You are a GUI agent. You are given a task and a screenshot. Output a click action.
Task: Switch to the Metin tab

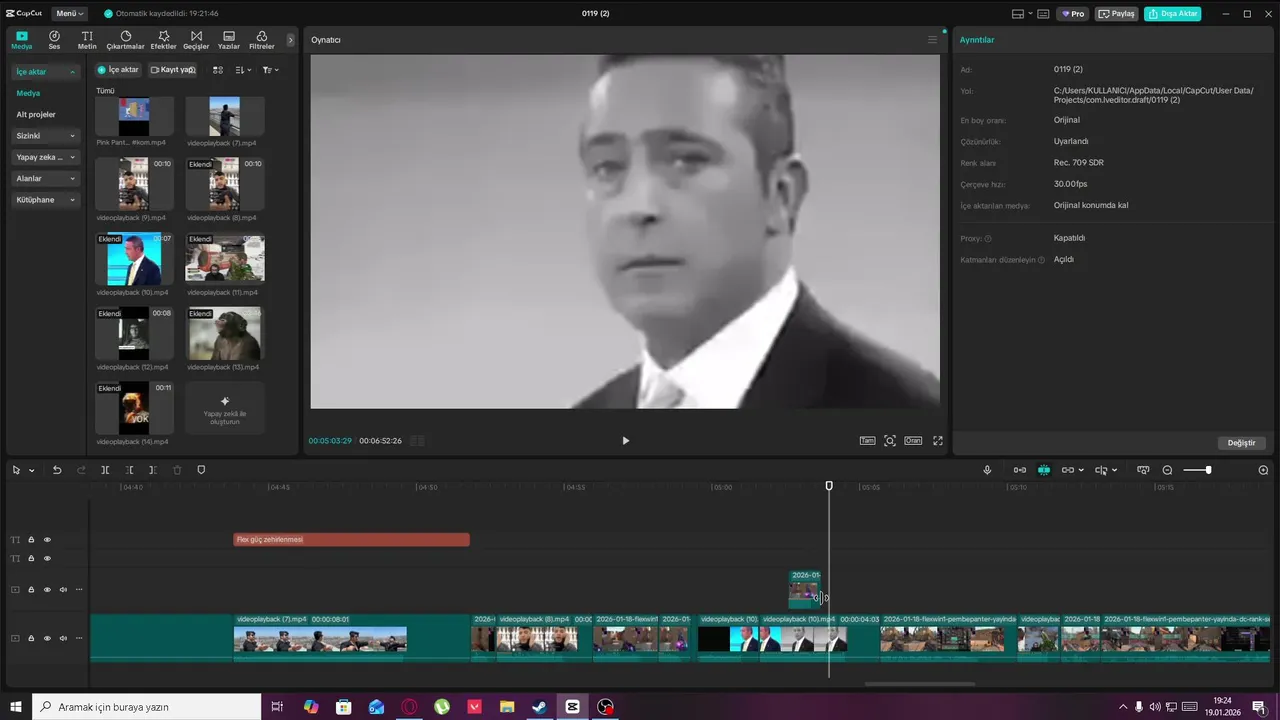(87, 40)
